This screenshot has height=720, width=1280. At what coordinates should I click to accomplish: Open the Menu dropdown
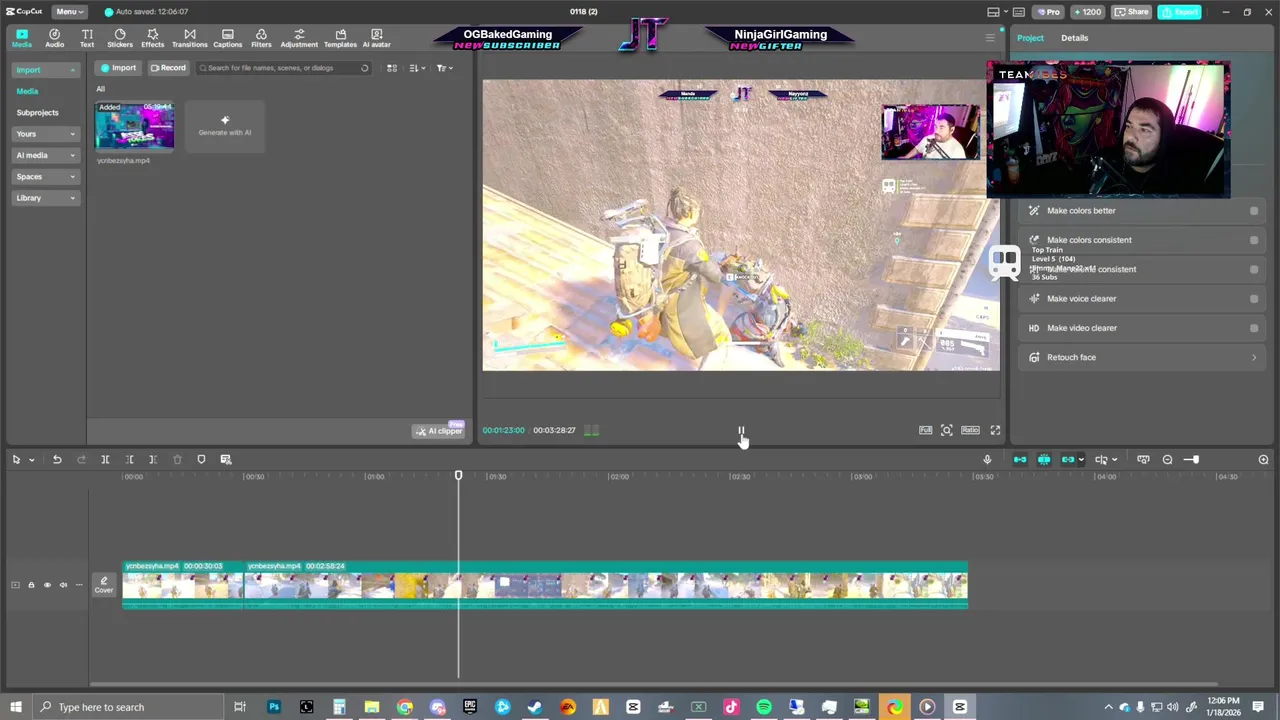[x=68, y=12]
